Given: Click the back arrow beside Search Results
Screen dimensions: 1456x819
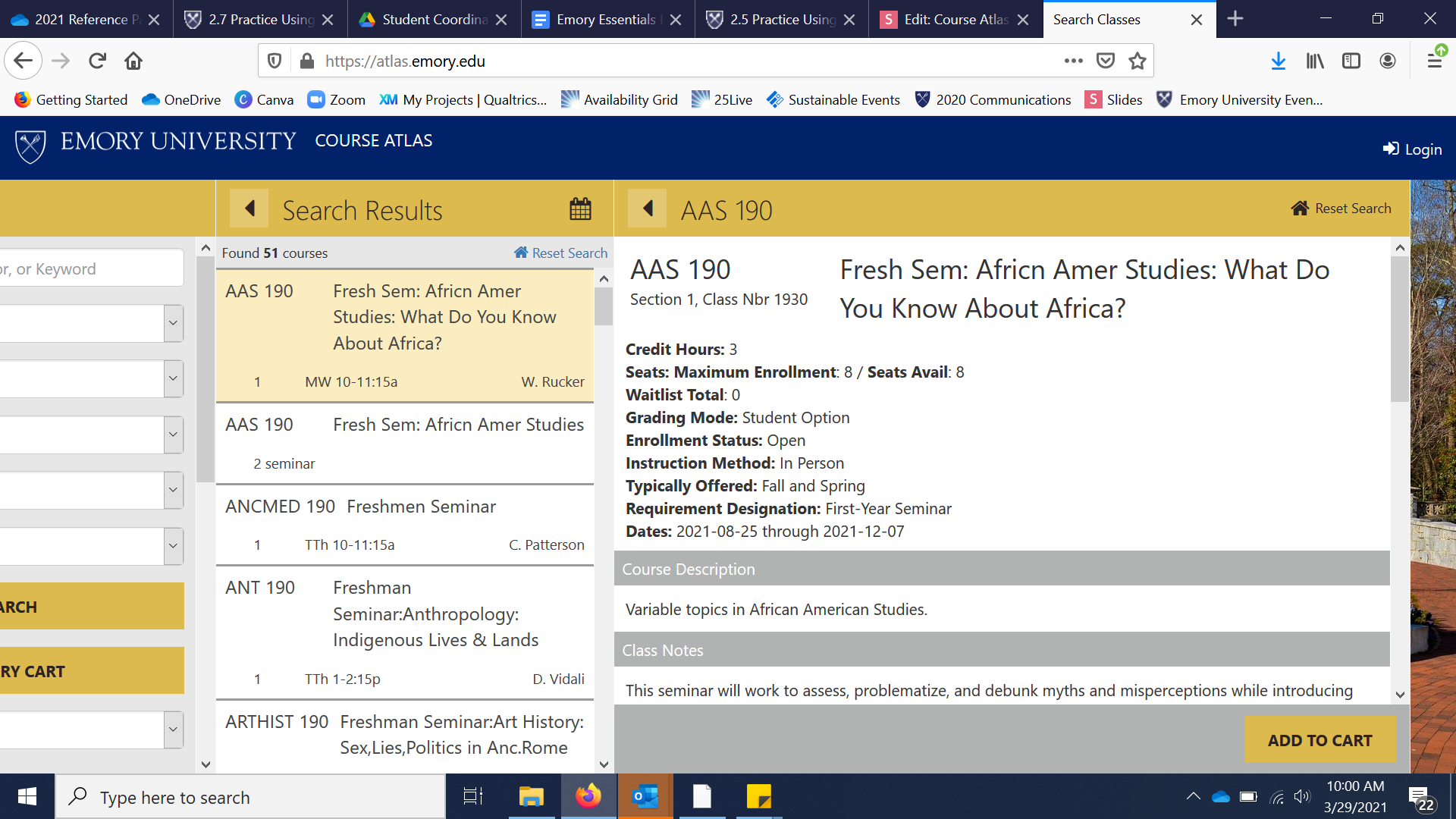Looking at the screenshot, I should pos(249,209).
